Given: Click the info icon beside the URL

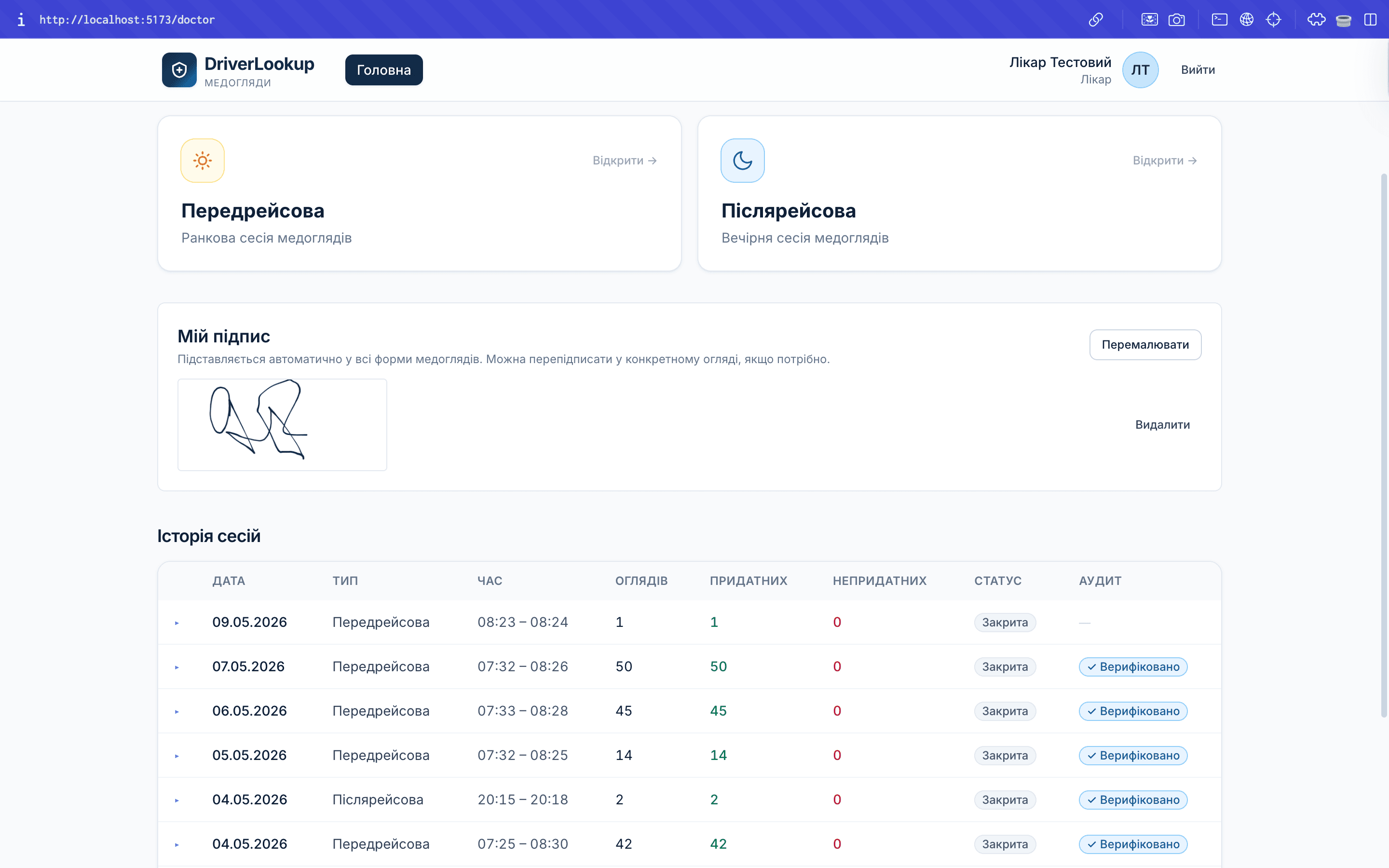Looking at the screenshot, I should [21, 19].
